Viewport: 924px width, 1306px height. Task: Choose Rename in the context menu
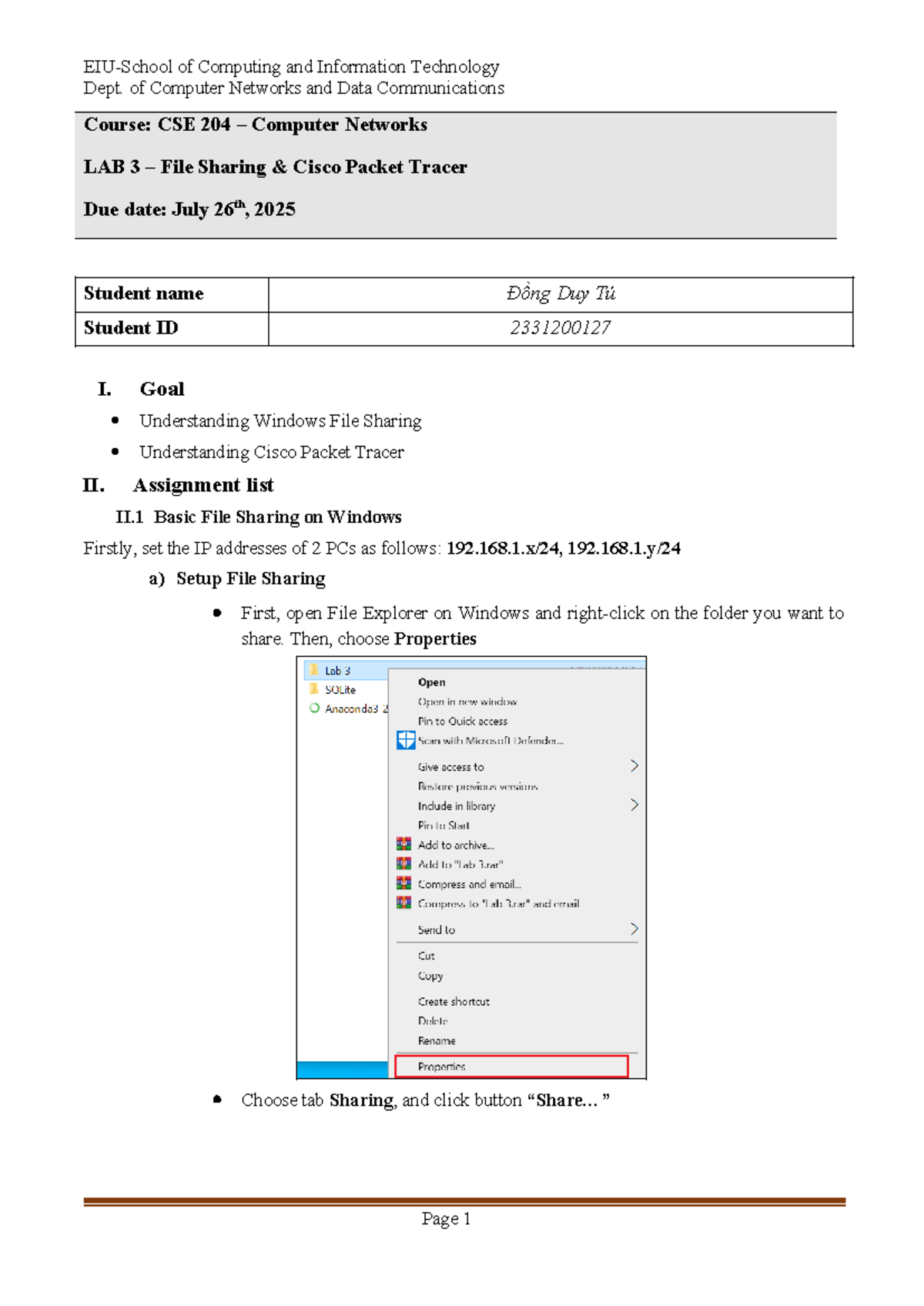coord(437,1041)
